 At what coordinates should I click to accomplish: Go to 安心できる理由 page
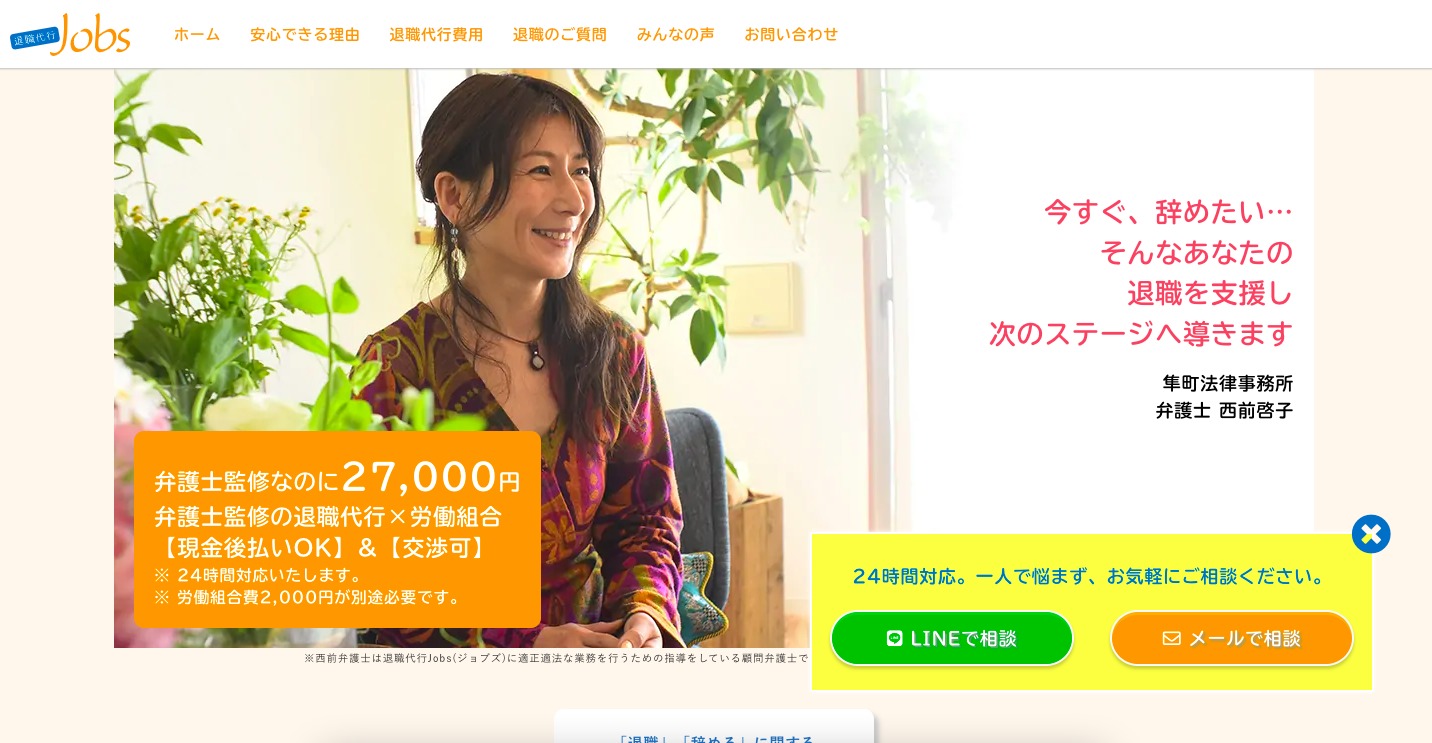pyautogui.click(x=305, y=34)
